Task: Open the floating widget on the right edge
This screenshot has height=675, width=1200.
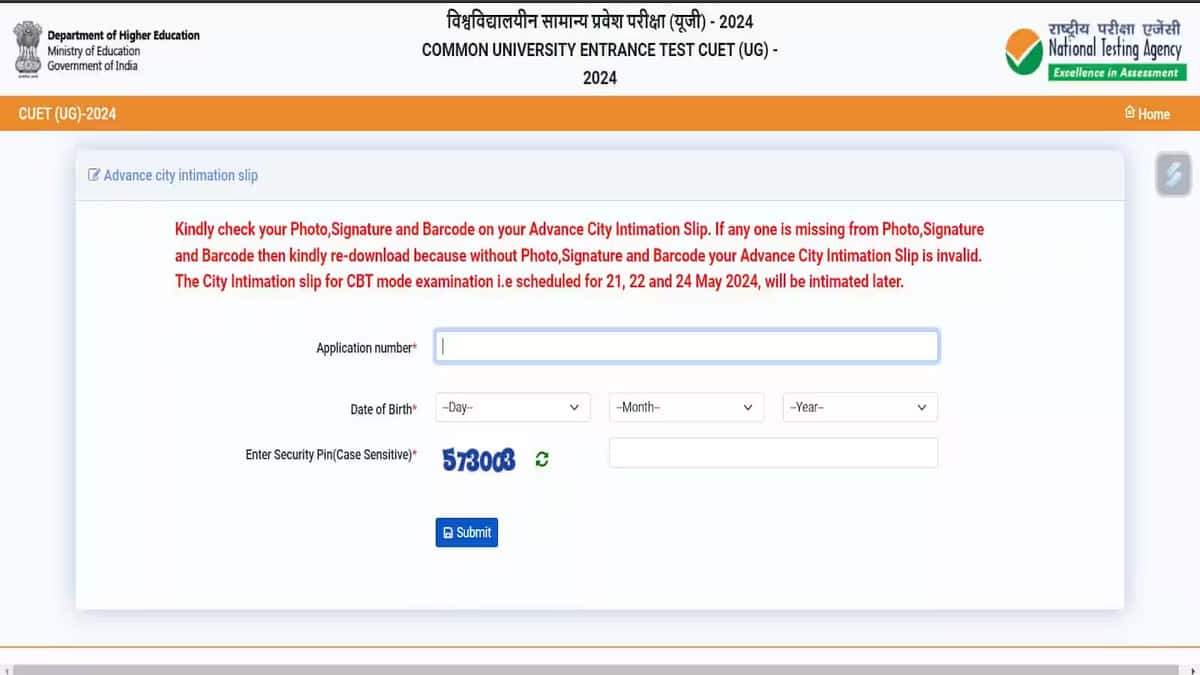Action: tap(1173, 175)
